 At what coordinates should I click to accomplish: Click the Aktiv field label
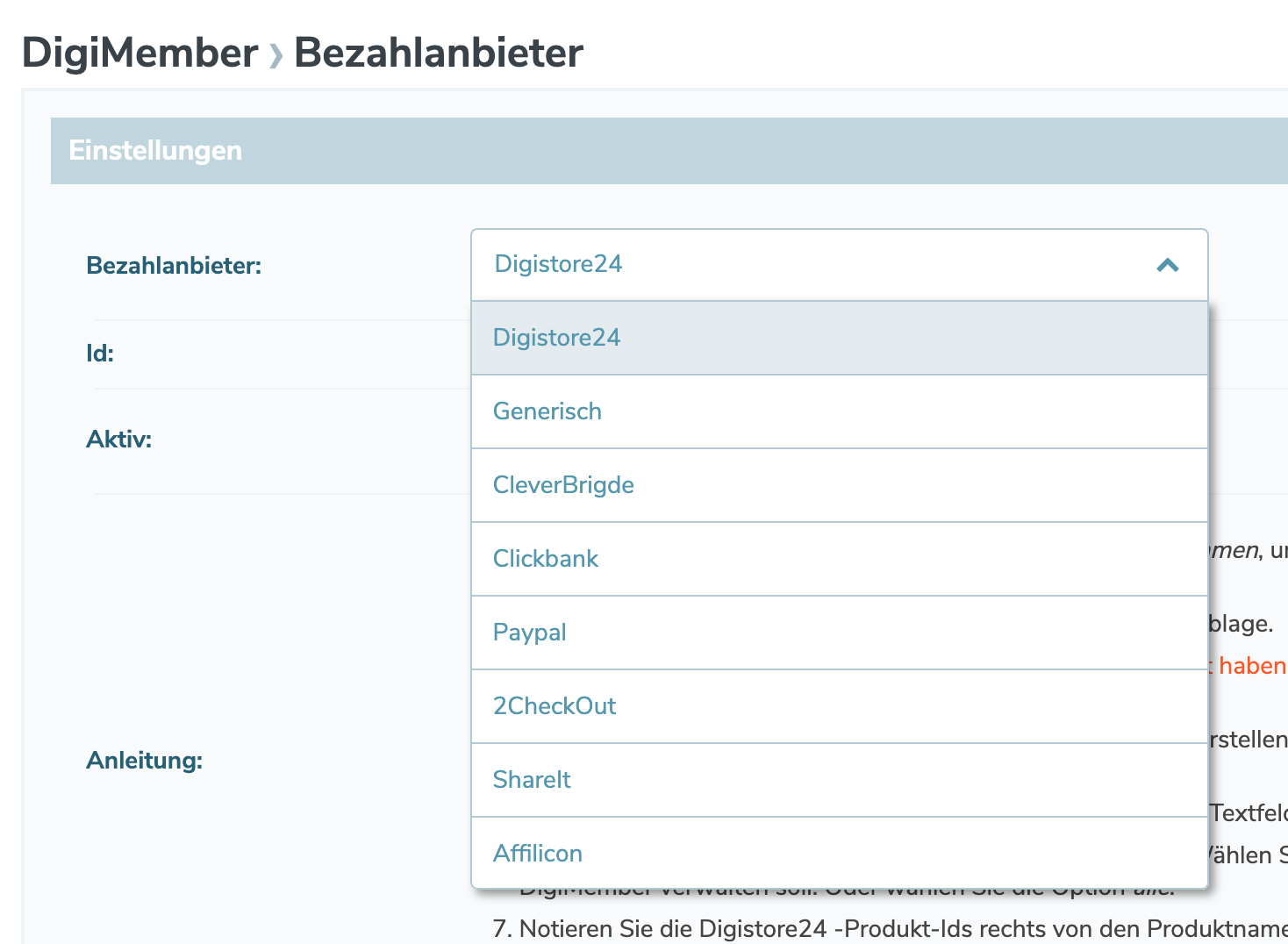(118, 439)
